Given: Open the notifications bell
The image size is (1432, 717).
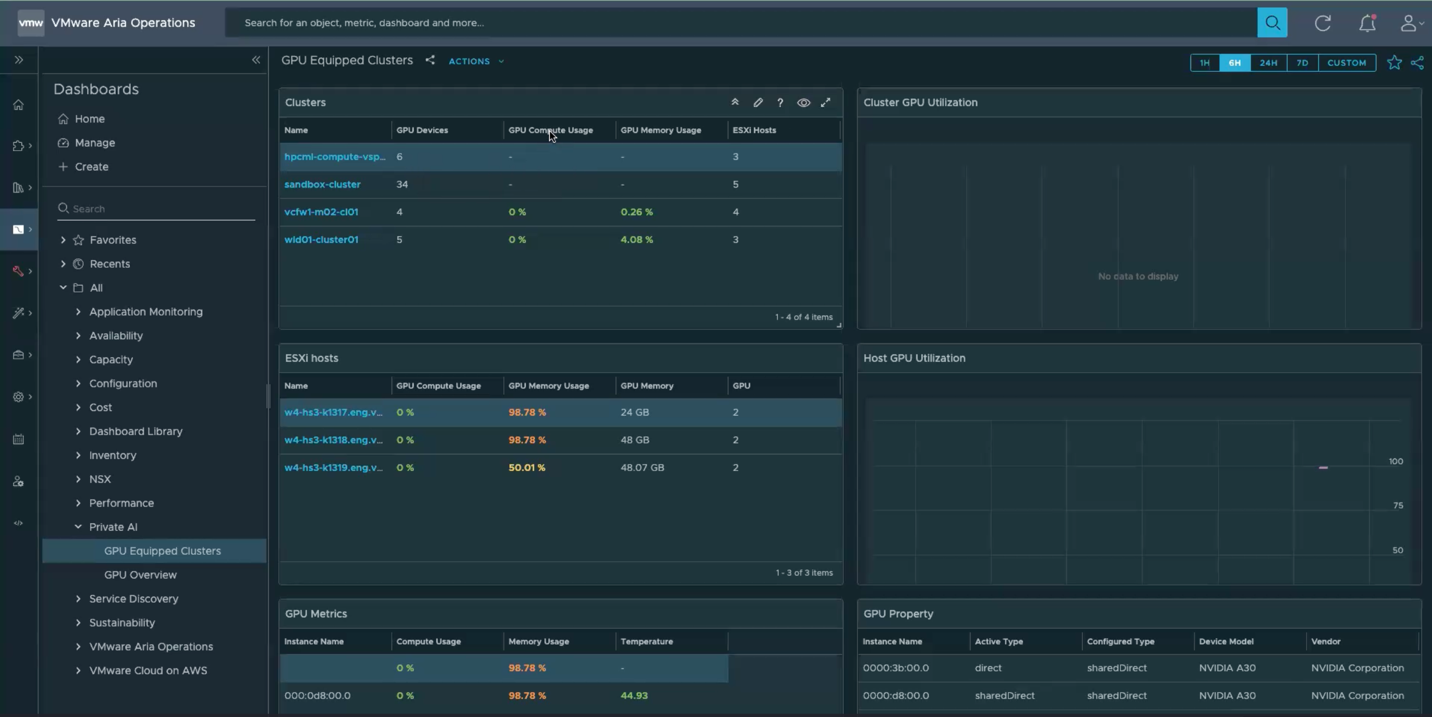Looking at the screenshot, I should coord(1366,23).
